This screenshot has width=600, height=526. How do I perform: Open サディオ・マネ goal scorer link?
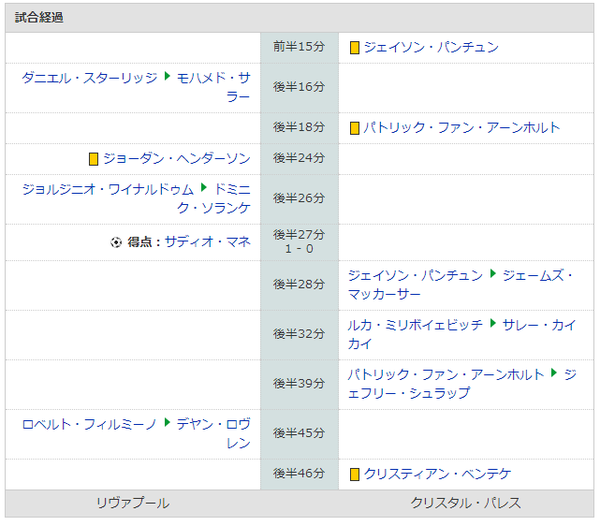207,242
